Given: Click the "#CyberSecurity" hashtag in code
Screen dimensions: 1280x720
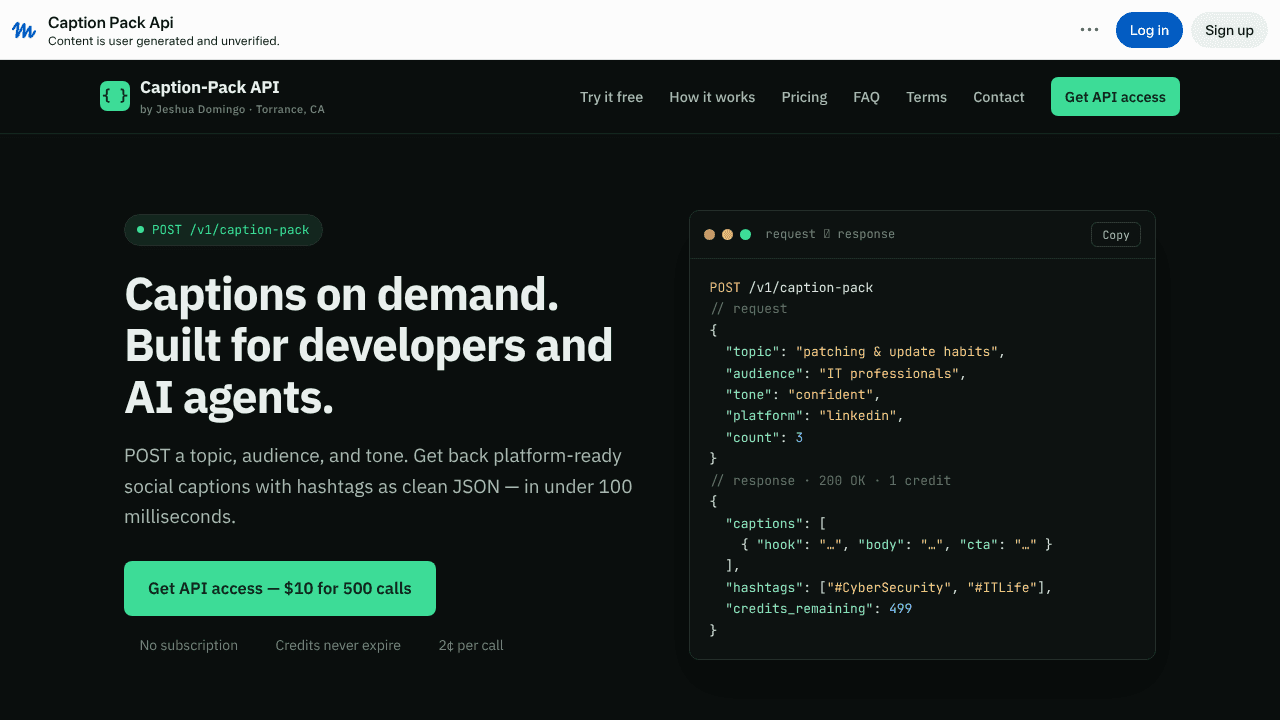Looking at the screenshot, I should tap(890, 588).
